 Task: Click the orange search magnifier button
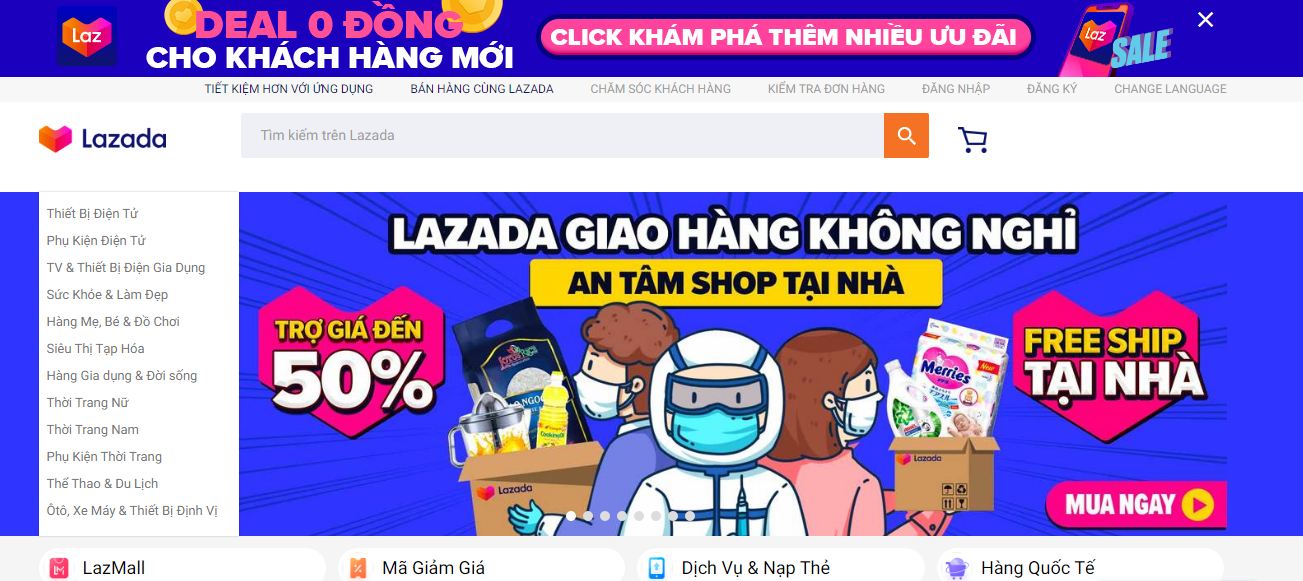tap(906, 135)
